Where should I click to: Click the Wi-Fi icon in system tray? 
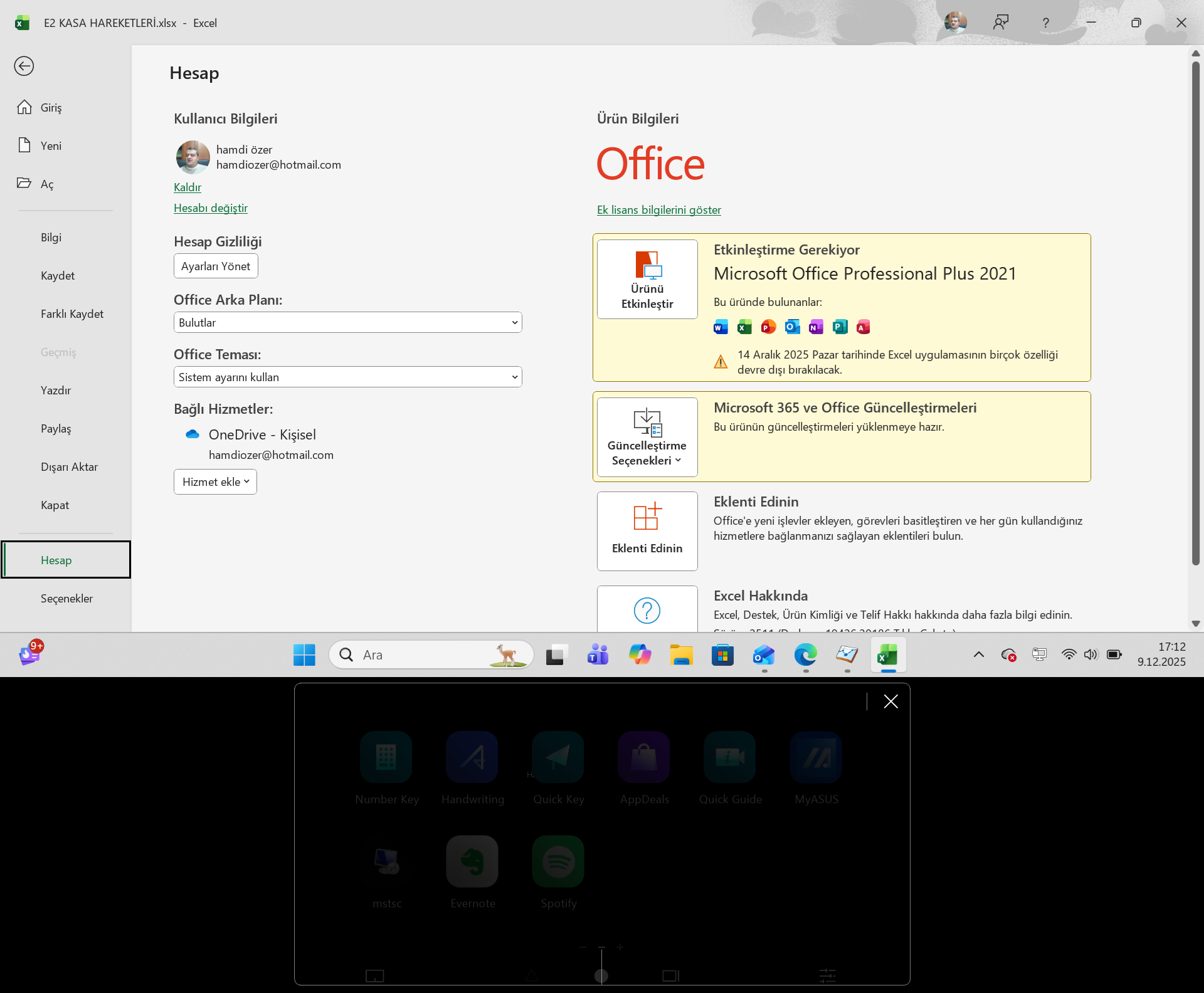click(x=1069, y=654)
